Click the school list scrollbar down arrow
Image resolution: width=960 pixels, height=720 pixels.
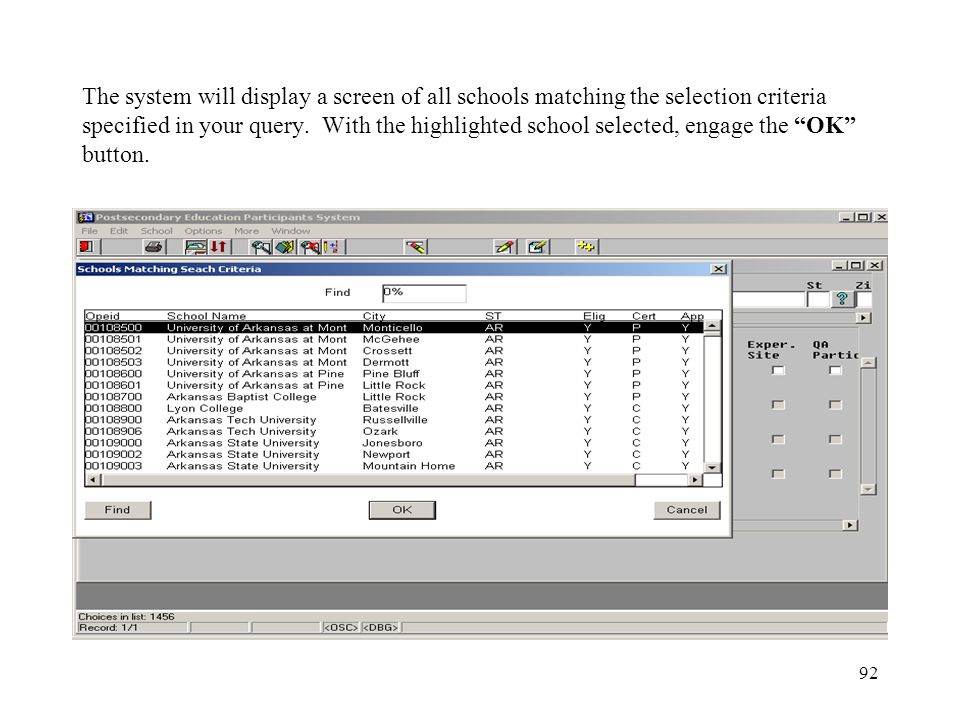tap(711, 467)
